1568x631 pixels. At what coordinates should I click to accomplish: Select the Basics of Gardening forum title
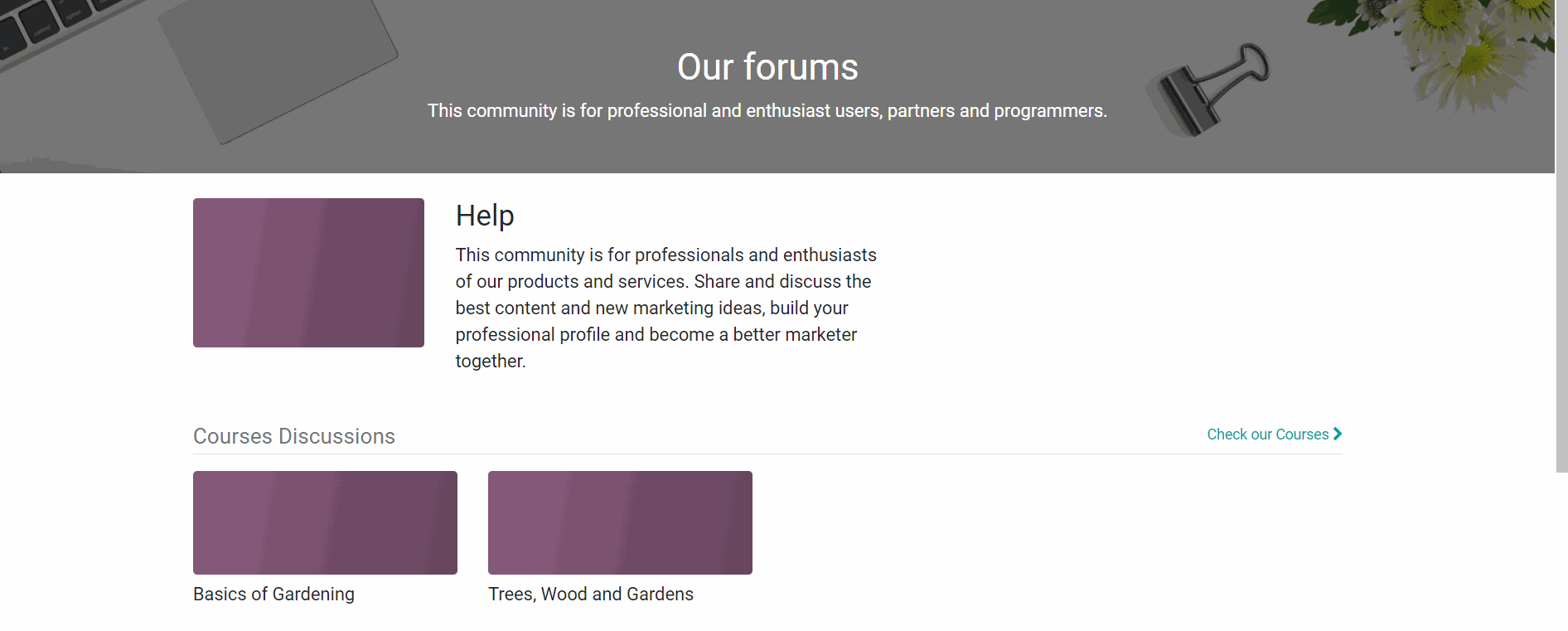click(x=273, y=594)
